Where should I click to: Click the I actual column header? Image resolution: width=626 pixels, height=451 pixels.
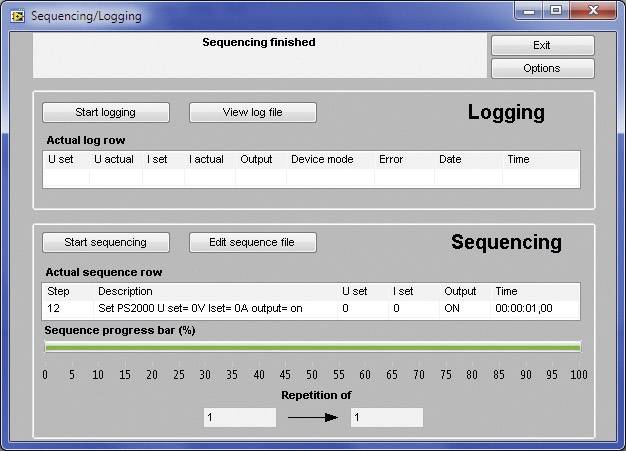click(206, 159)
